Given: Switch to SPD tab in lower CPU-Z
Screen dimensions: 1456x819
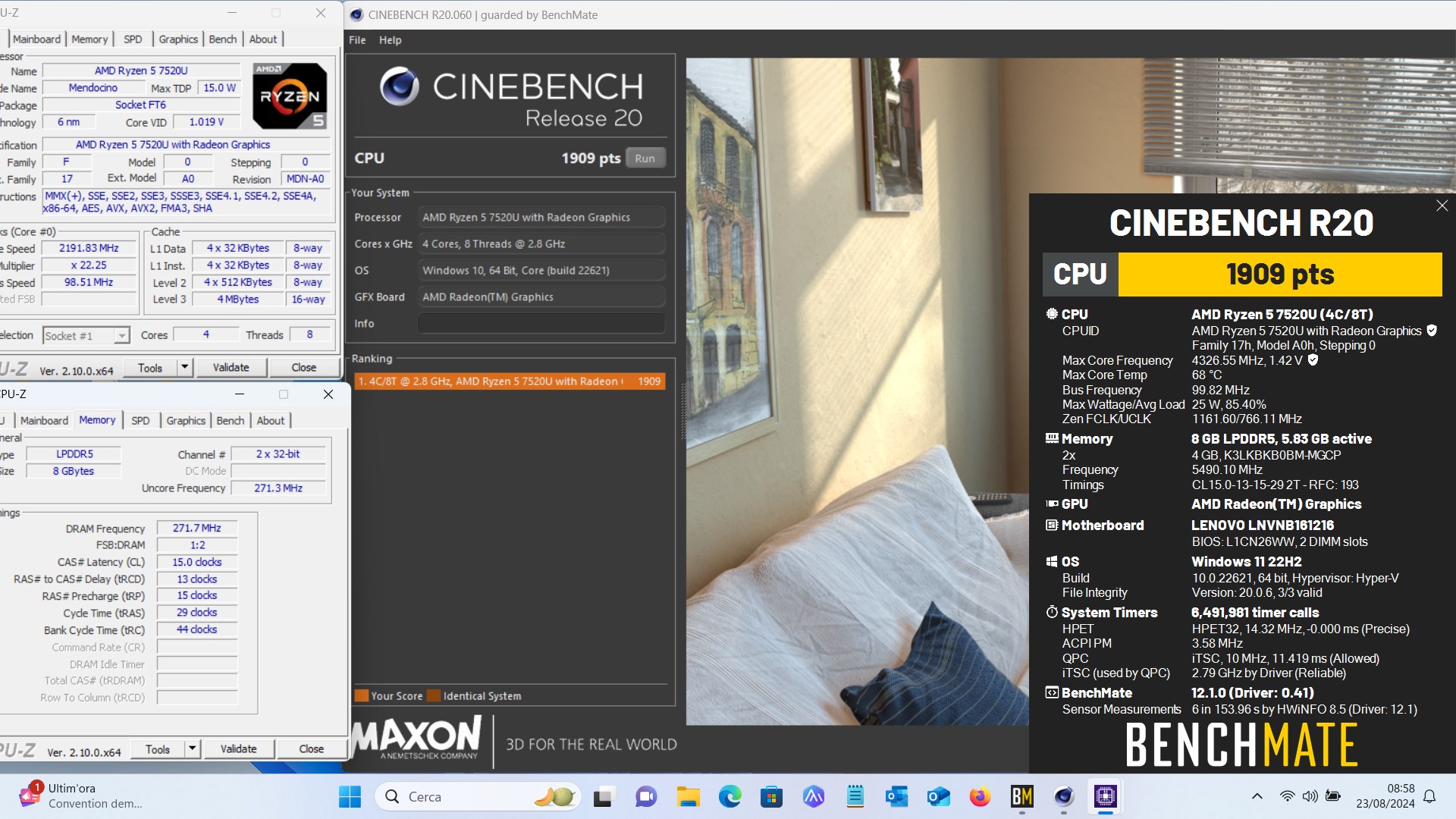Looking at the screenshot, I should (140, 421).
